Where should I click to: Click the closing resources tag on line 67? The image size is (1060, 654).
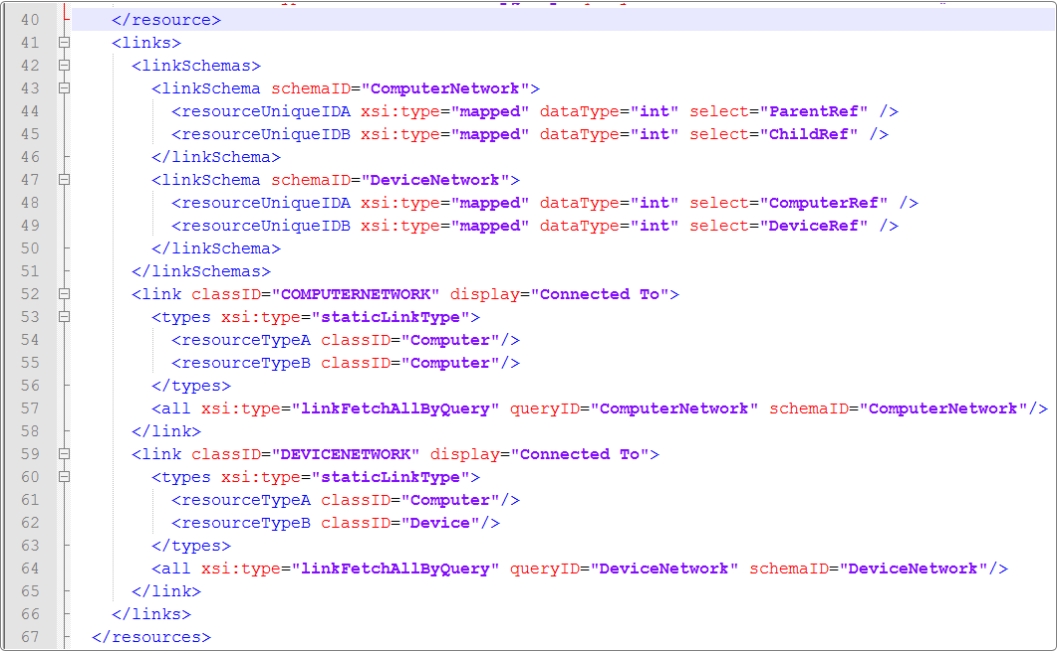click(151, 638)
